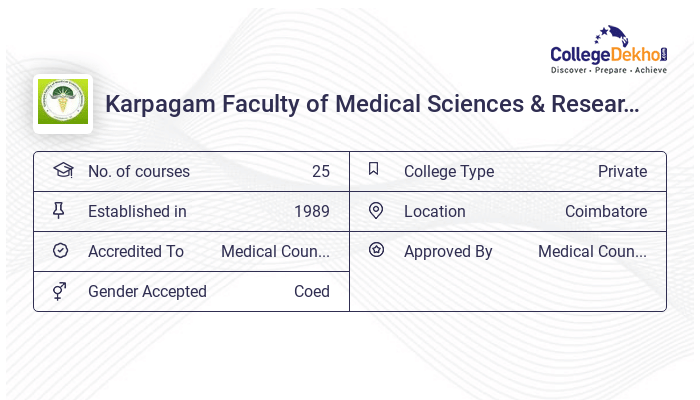This screenshot has width=700, height=400.
Task: Click the truncated Approved By Medical Council value
Action: pos(592,252)
